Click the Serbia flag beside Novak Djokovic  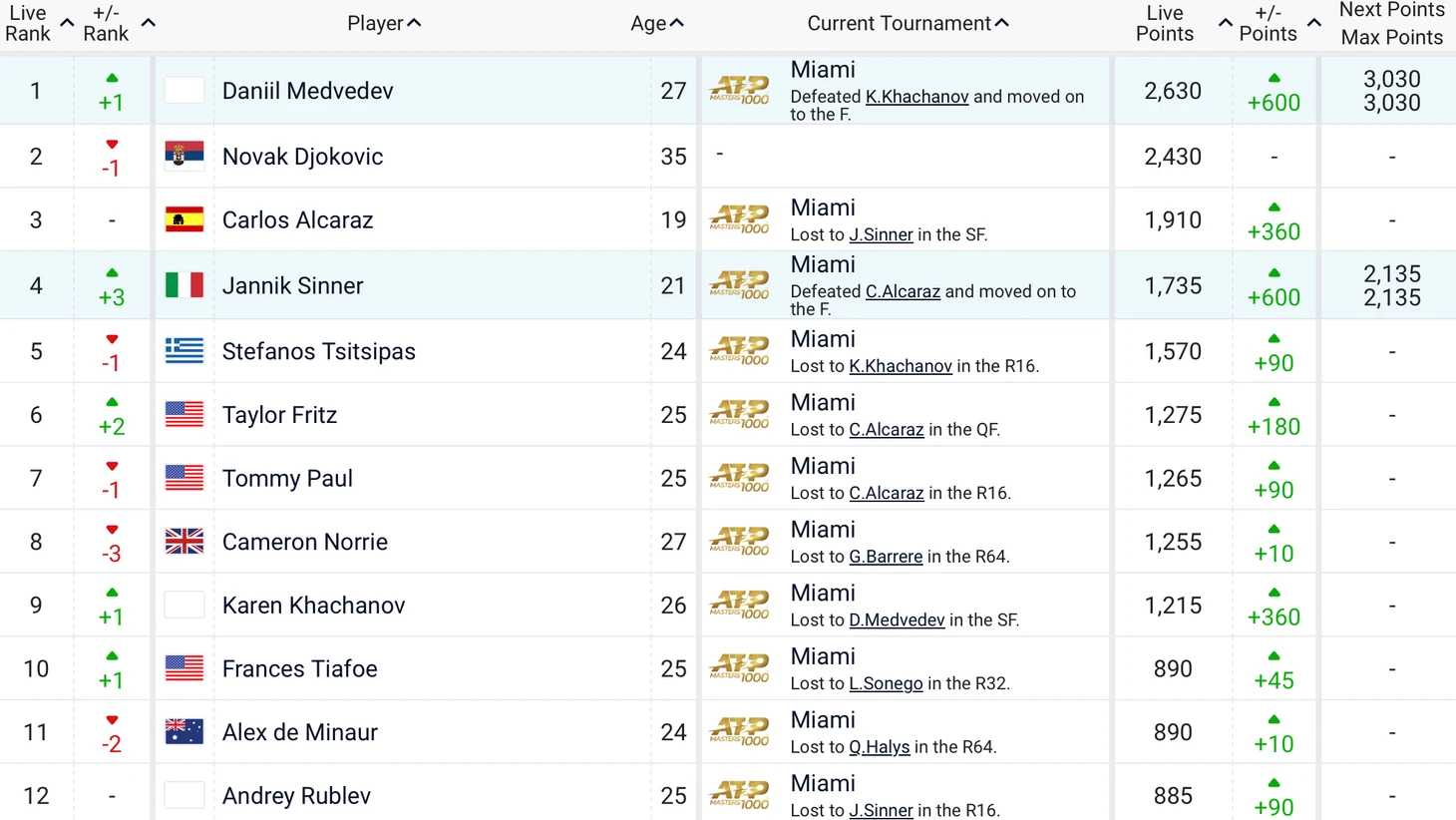tap(184, 156)
